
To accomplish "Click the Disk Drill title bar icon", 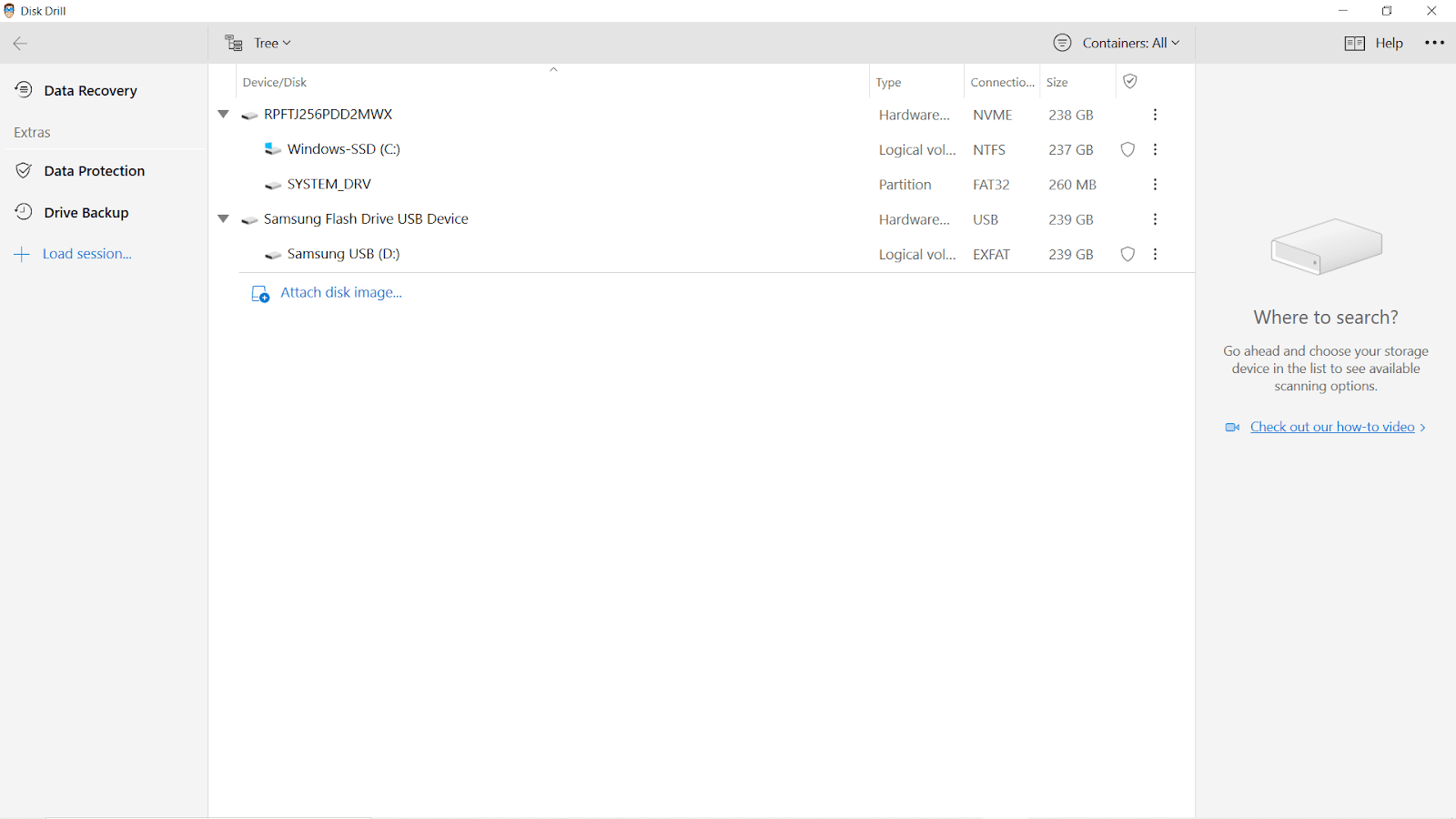I will pos(9,11).
